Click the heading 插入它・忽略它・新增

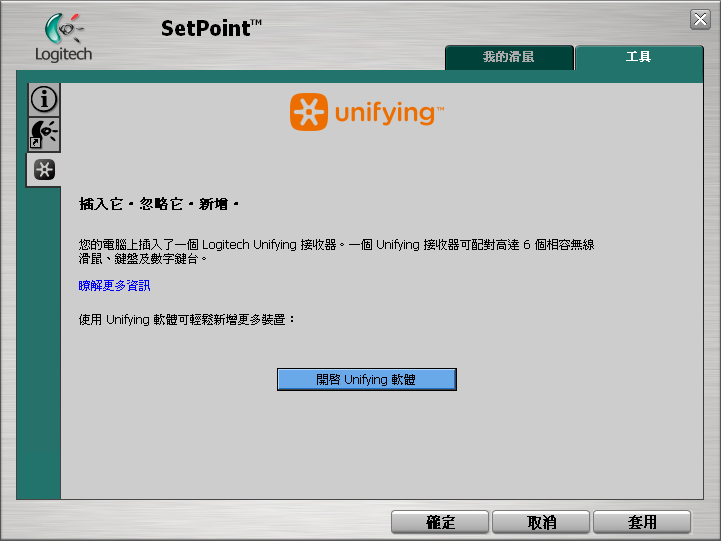159,204
